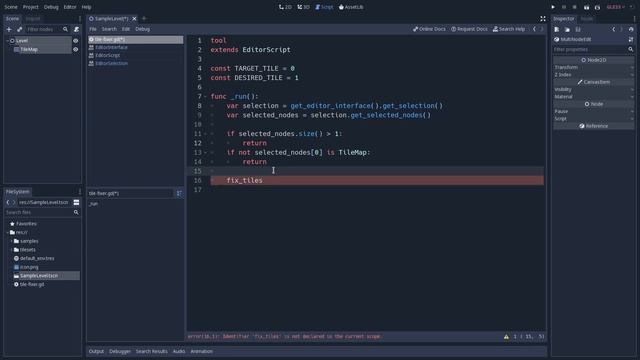Expand the Pause property section

pos(593,111)
